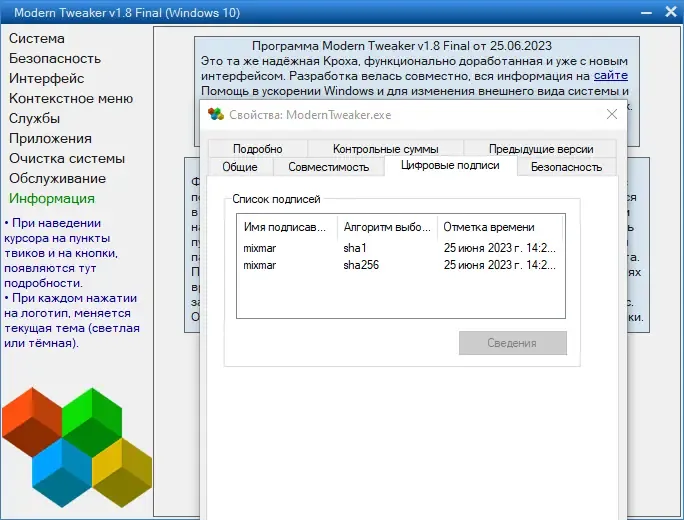Follow the сайте hyperlink
The image size is (684, 520).
[x=611, y=76]
